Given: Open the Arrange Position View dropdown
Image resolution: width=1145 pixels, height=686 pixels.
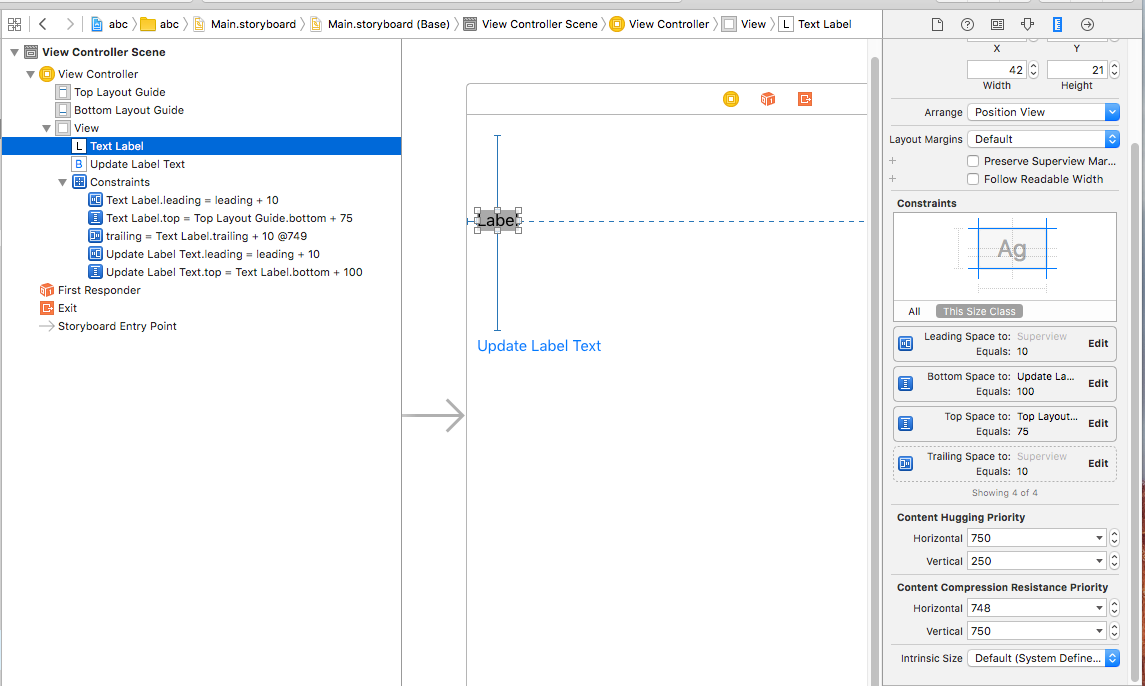Looking at the screenshot, I should (1043, 112).
